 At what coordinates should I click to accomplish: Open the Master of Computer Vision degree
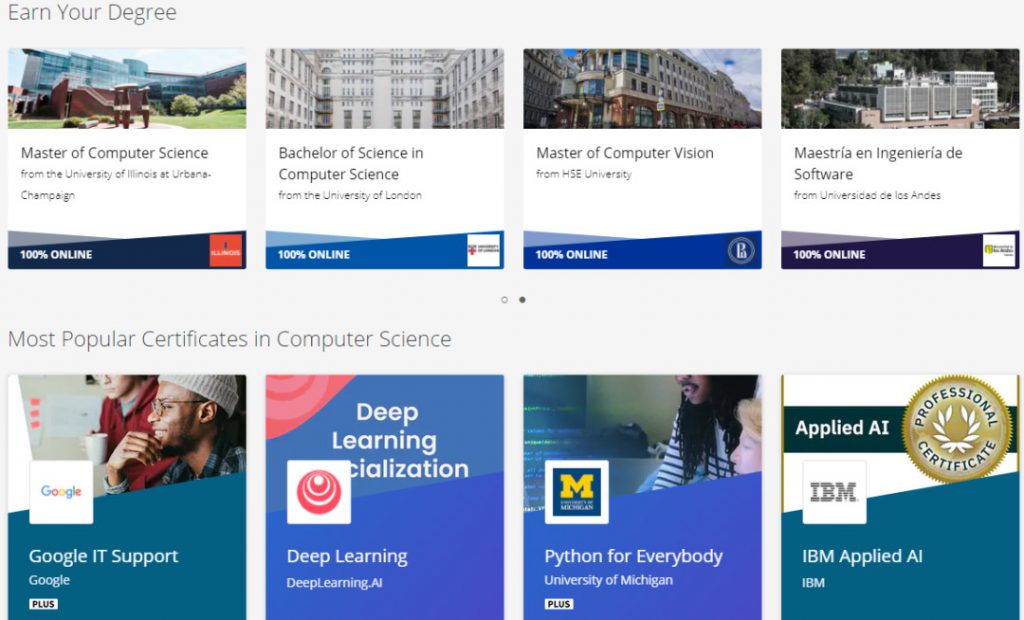point(625,153)
